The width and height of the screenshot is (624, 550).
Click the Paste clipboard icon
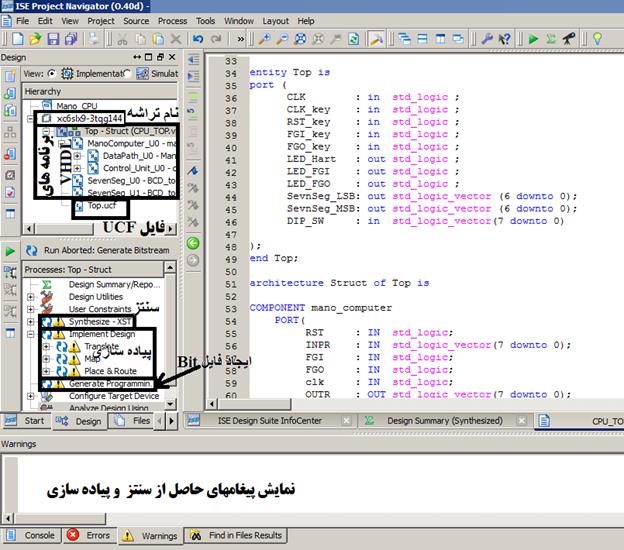(158, 39)
